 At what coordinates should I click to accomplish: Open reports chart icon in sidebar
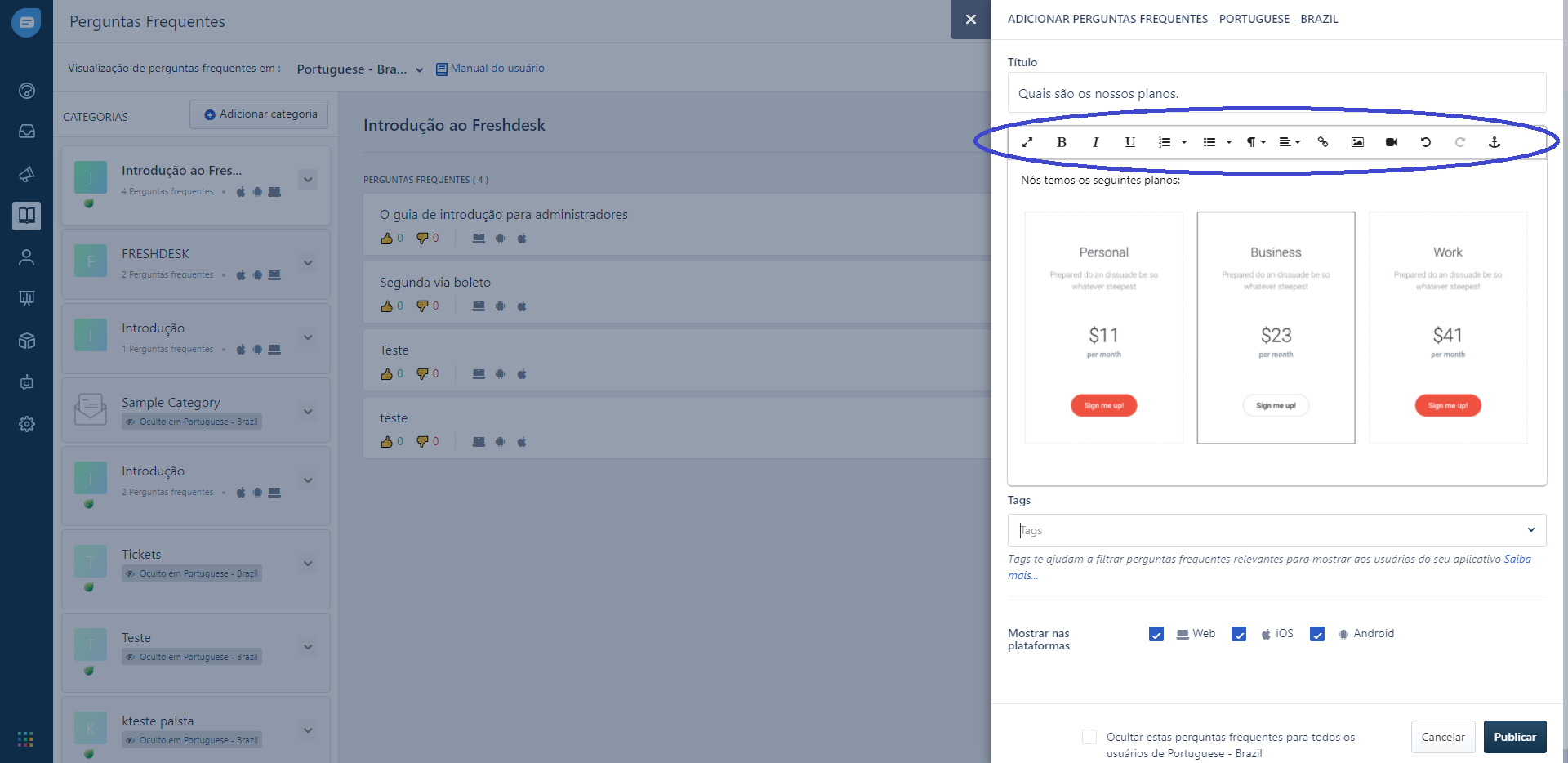[27, 298]
